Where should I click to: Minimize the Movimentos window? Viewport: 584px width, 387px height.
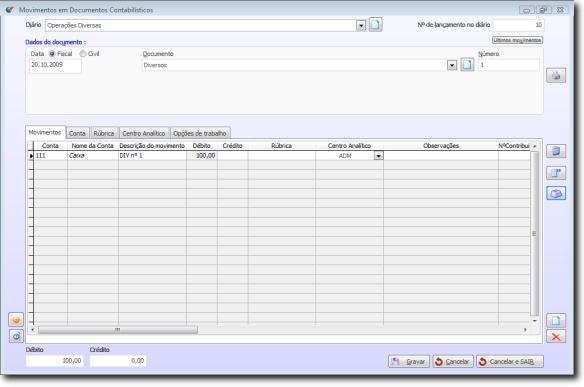527,10
